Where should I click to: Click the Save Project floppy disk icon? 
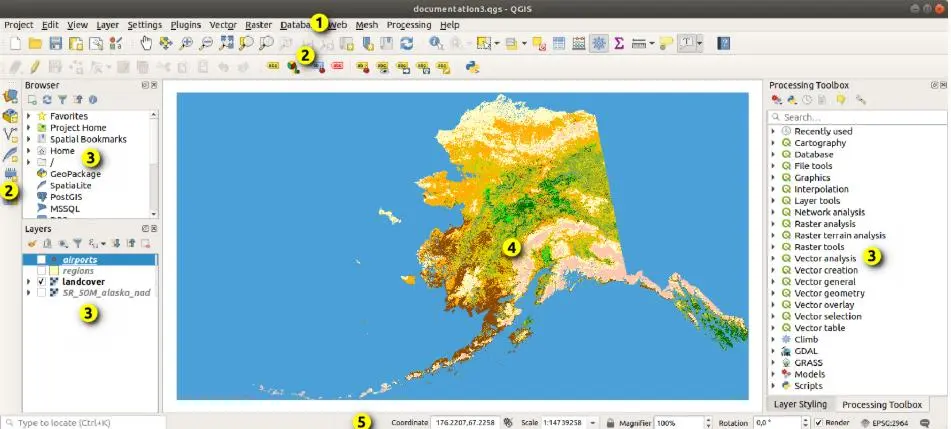click(56, 44)
